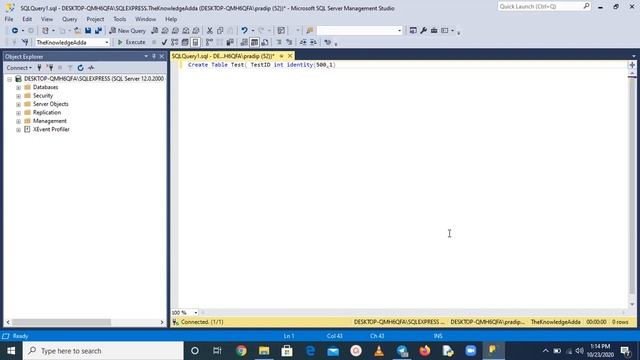Screen dimensions: 640x360
Task: Open the Connect dropdown in Object Explorer
Action: (x=19, y=68)
